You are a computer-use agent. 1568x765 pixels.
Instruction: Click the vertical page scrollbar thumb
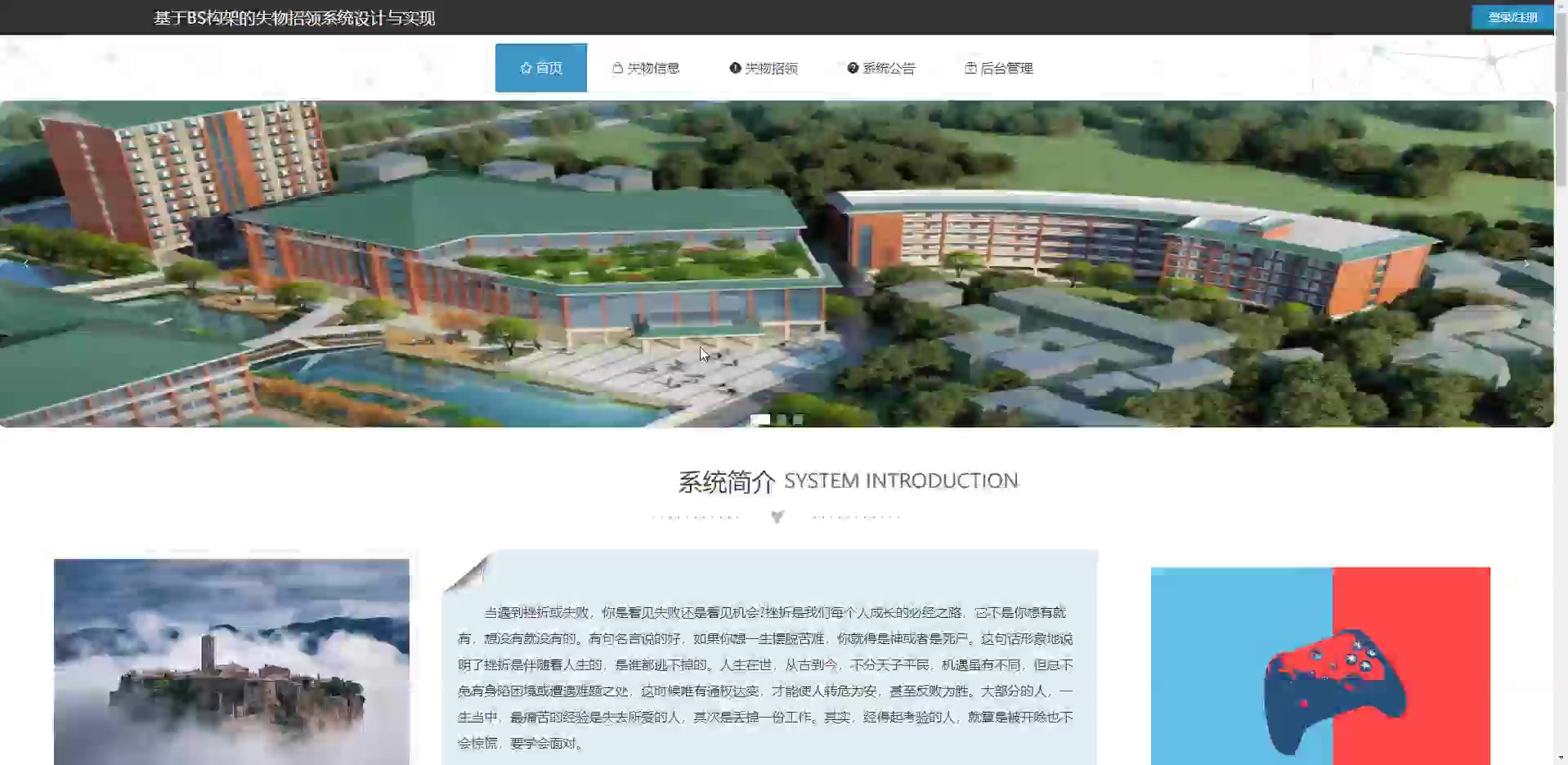coord(1561,98)
